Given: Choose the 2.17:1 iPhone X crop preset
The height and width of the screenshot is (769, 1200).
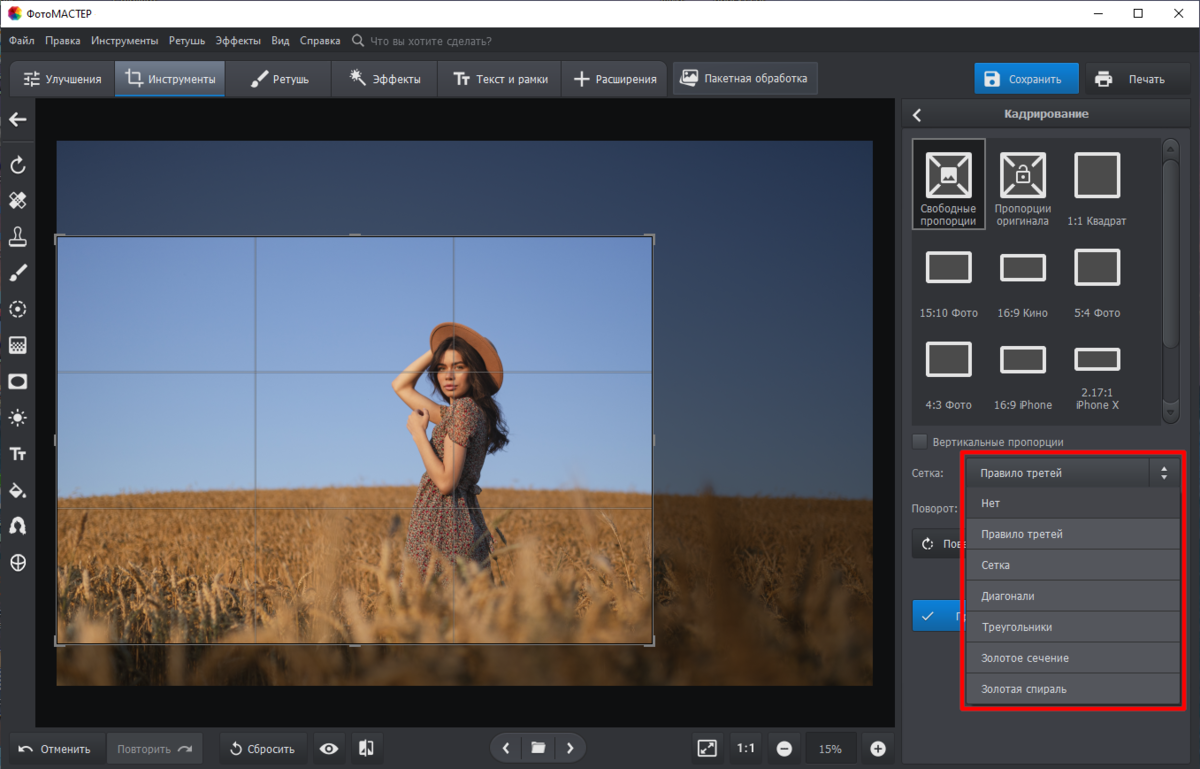Looking at the screenshot, I should (1096, 375).
